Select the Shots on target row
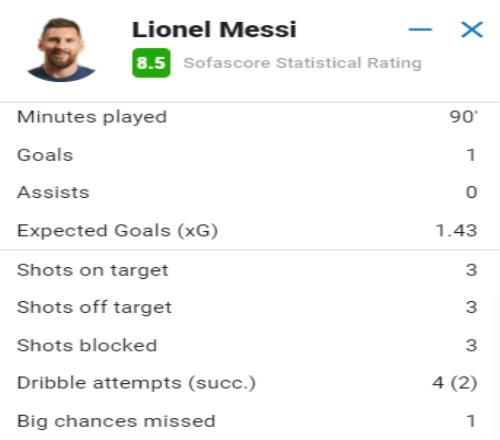The image size is (500, 440). [x=247, y=270]
